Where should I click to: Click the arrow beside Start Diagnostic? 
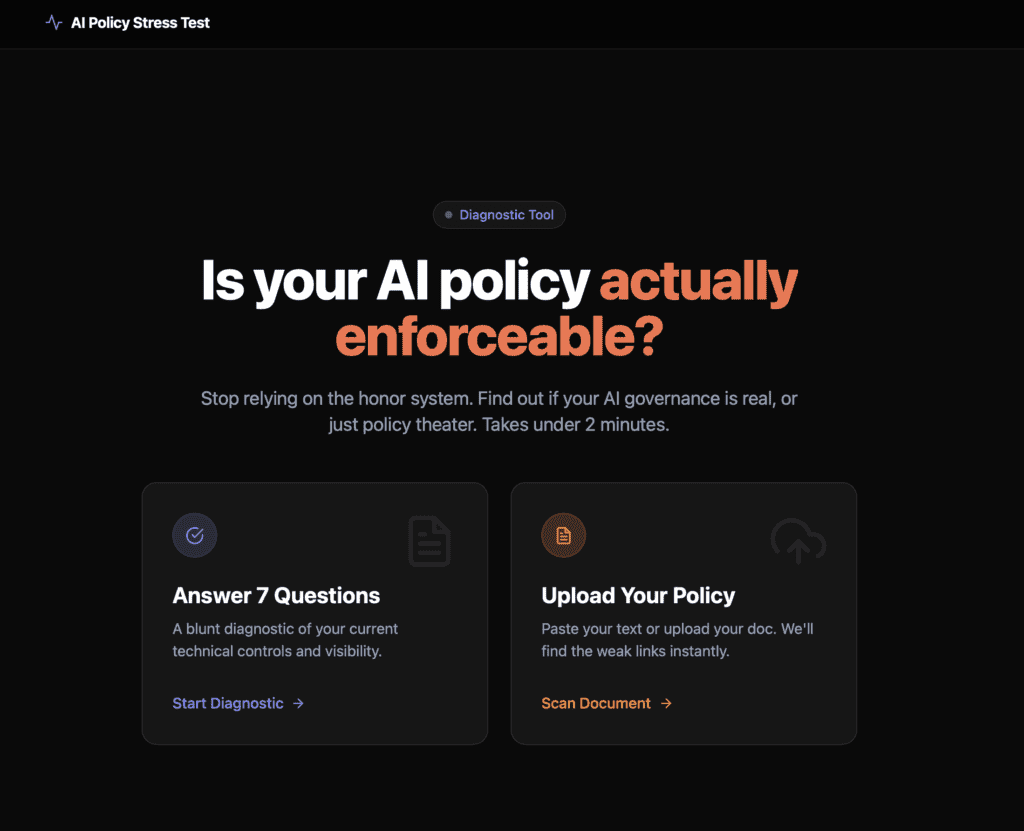tap(298, 703)
